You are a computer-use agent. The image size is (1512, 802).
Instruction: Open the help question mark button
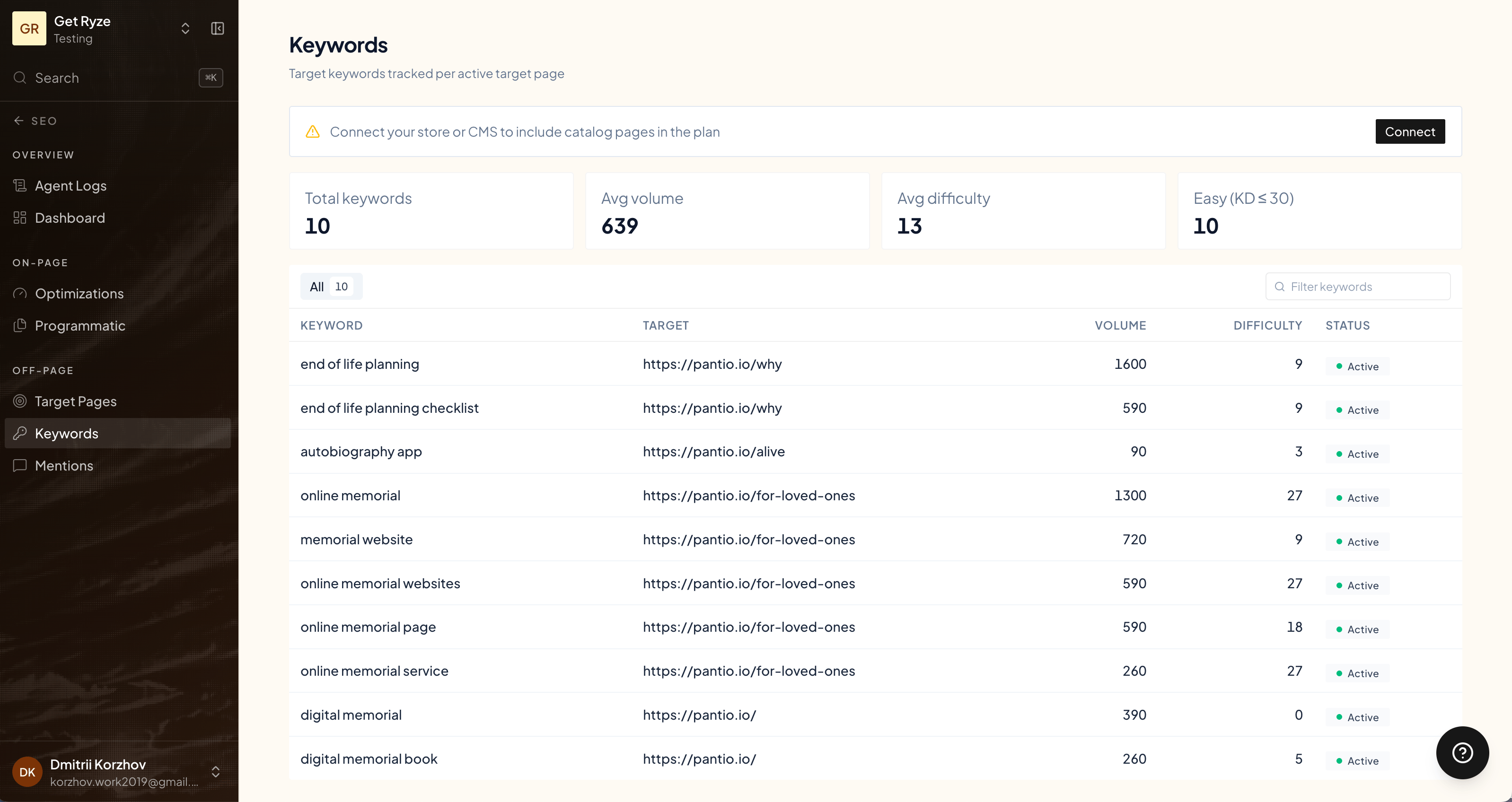click(x=1462, y=753)
